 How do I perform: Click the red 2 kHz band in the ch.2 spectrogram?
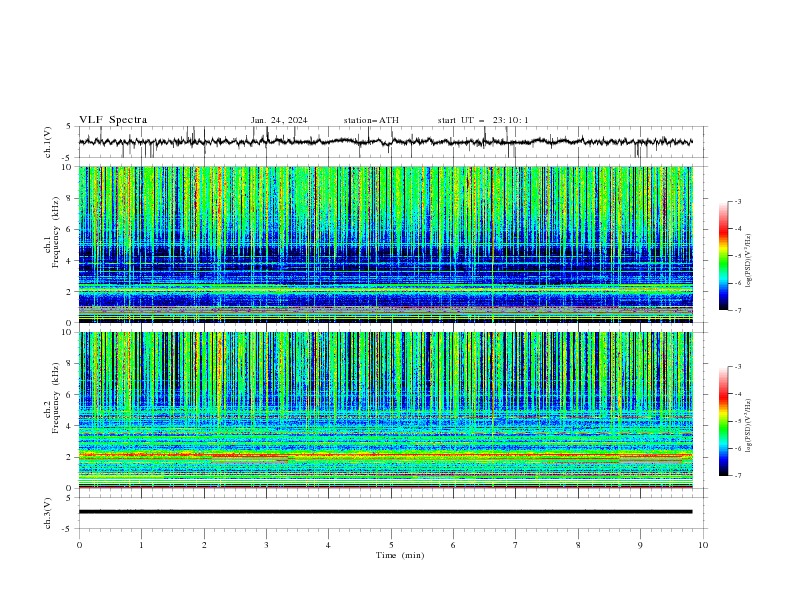click(385, 455)
